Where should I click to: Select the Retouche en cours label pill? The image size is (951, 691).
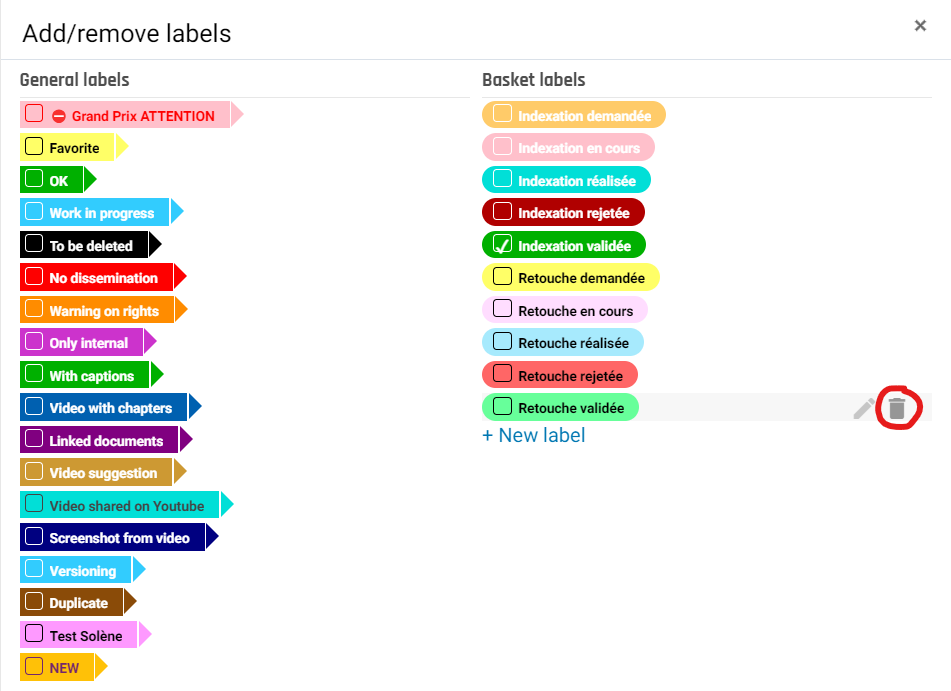click(575, 310)
